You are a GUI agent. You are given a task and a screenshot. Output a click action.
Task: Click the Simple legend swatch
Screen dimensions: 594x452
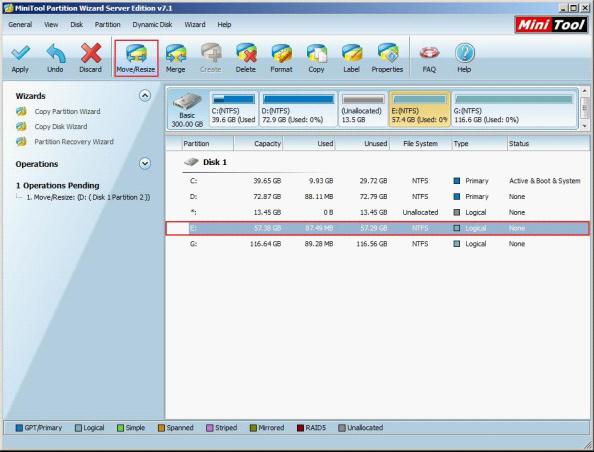coord(120,428)
